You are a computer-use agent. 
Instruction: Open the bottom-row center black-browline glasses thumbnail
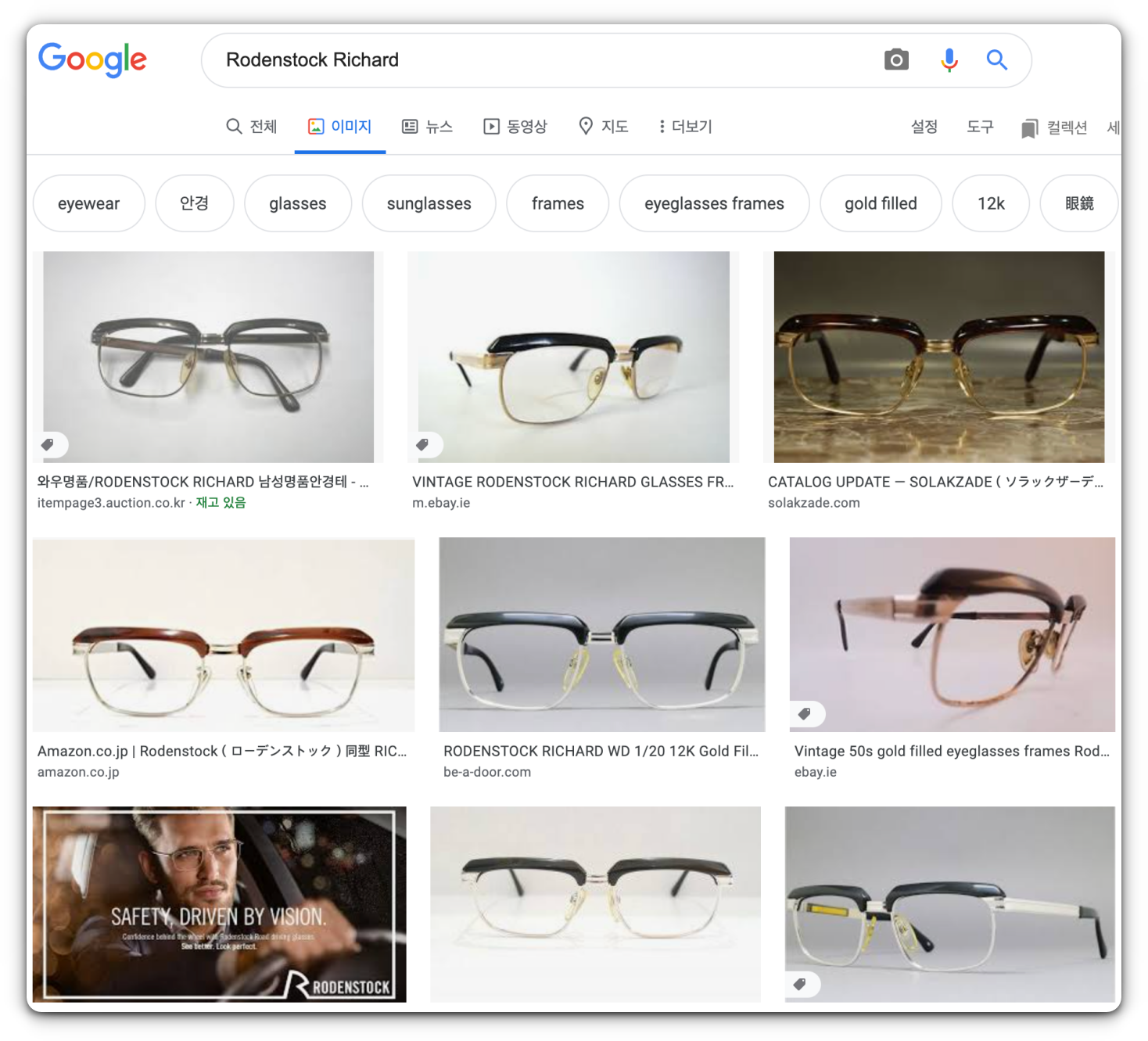point(595,904)
